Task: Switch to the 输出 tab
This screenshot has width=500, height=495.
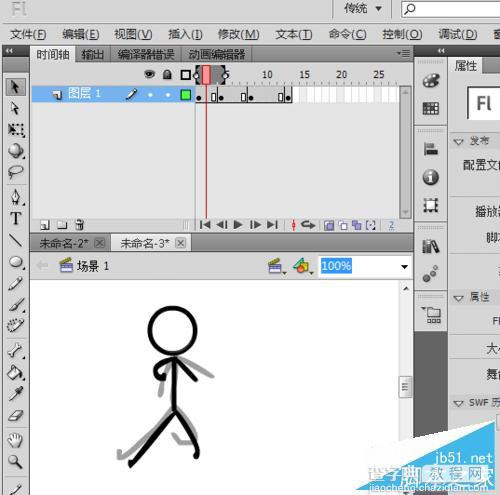Action: pos(93,55)
